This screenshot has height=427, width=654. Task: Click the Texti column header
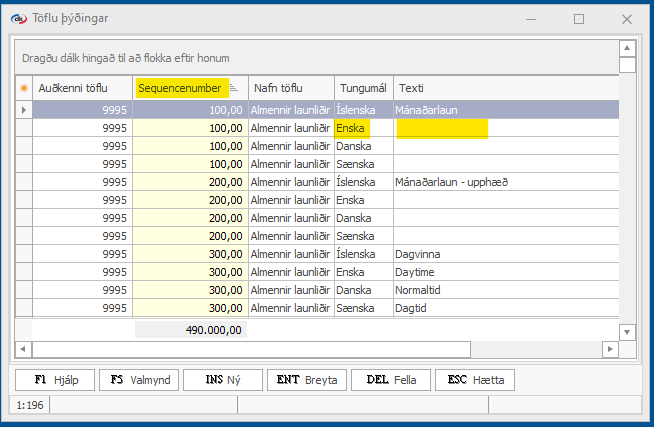pyautogui.click(x=506, y=88)
